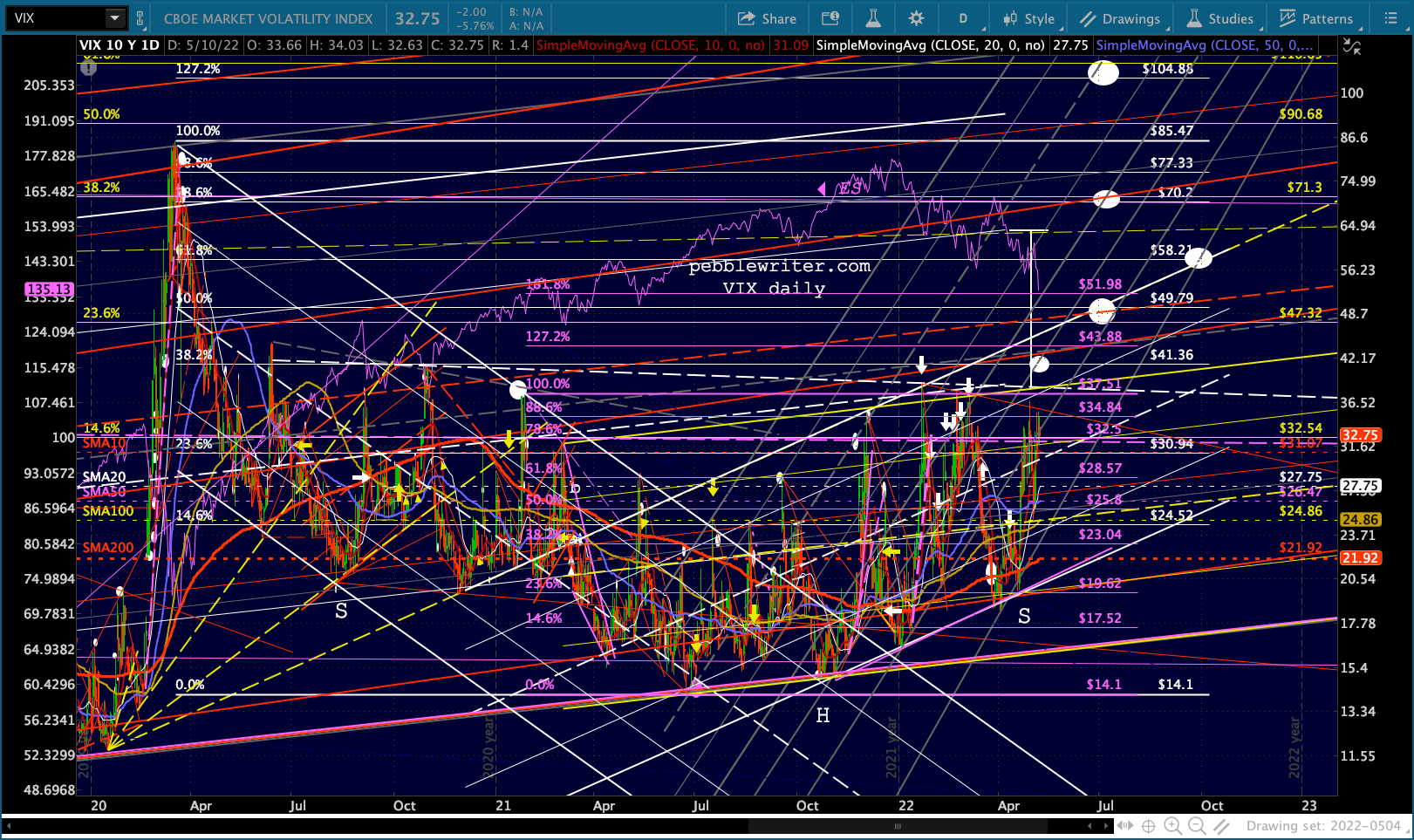Click the $49.79 price level label
Viewport: 1414px width, 840px height.
pyautogui.click(x=1172, y=298)
